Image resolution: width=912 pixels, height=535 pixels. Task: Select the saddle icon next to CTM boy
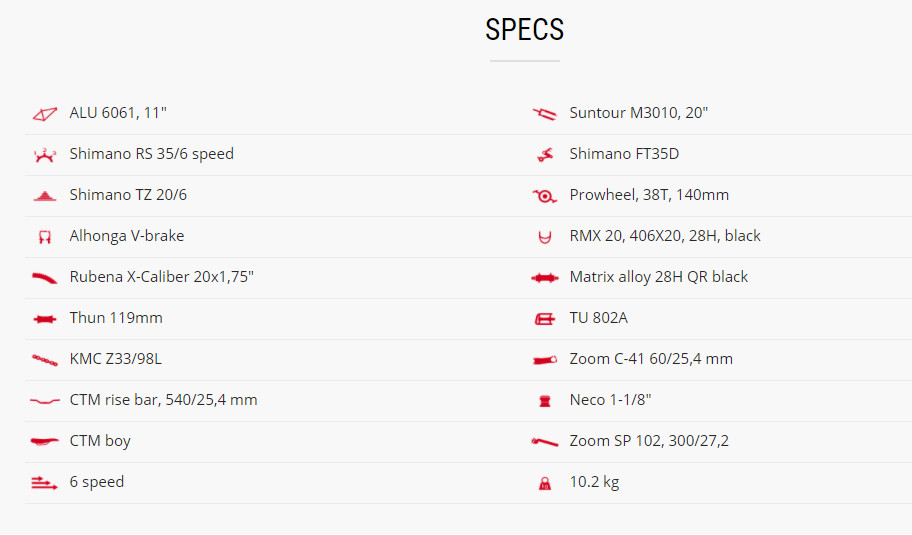(x=45, y=441)
